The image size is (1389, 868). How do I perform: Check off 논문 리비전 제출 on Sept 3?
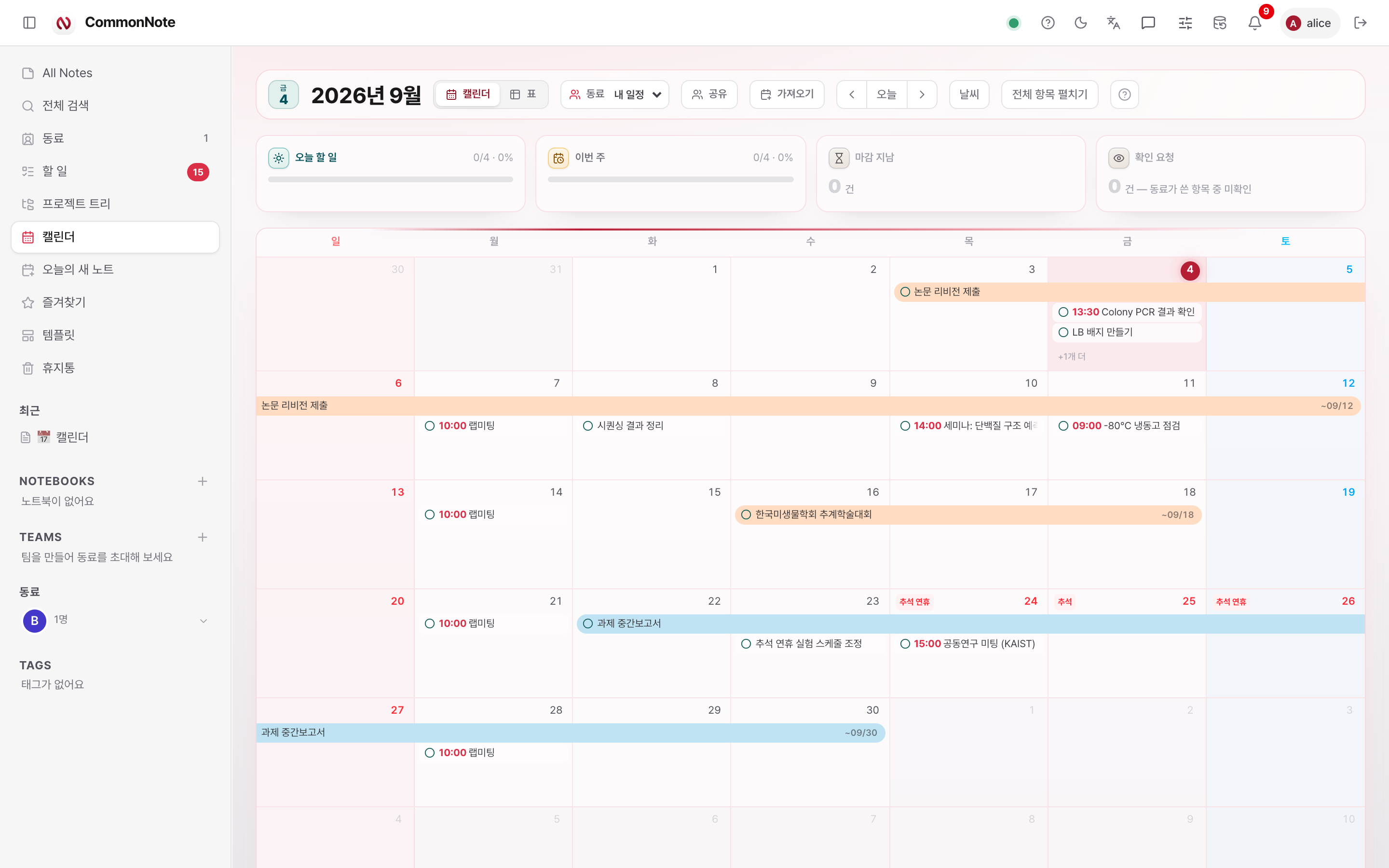(905, 292)
